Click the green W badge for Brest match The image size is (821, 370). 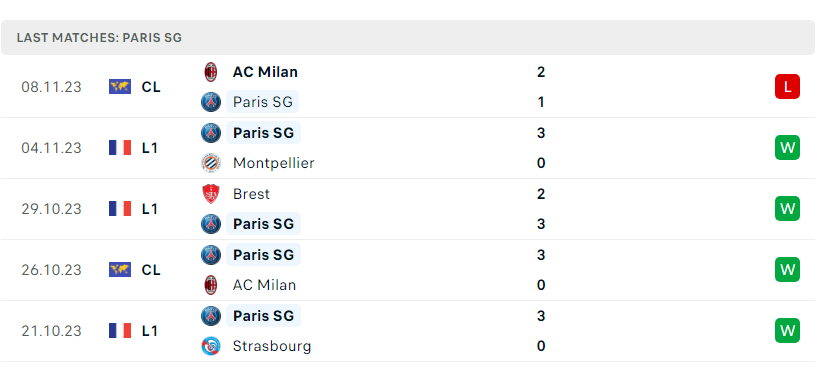click(x=787, y=209)
